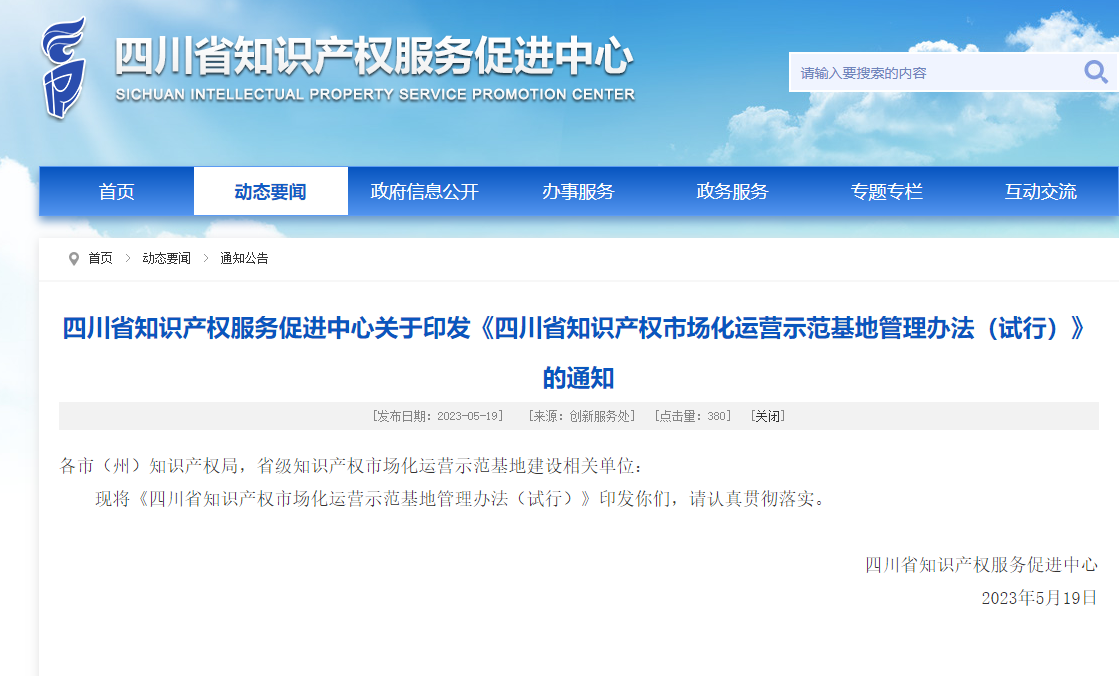Click the chevron before 通知公告 breadcrumb
The height and width of the screenshot is (676, 1119).
click(205, 259)
